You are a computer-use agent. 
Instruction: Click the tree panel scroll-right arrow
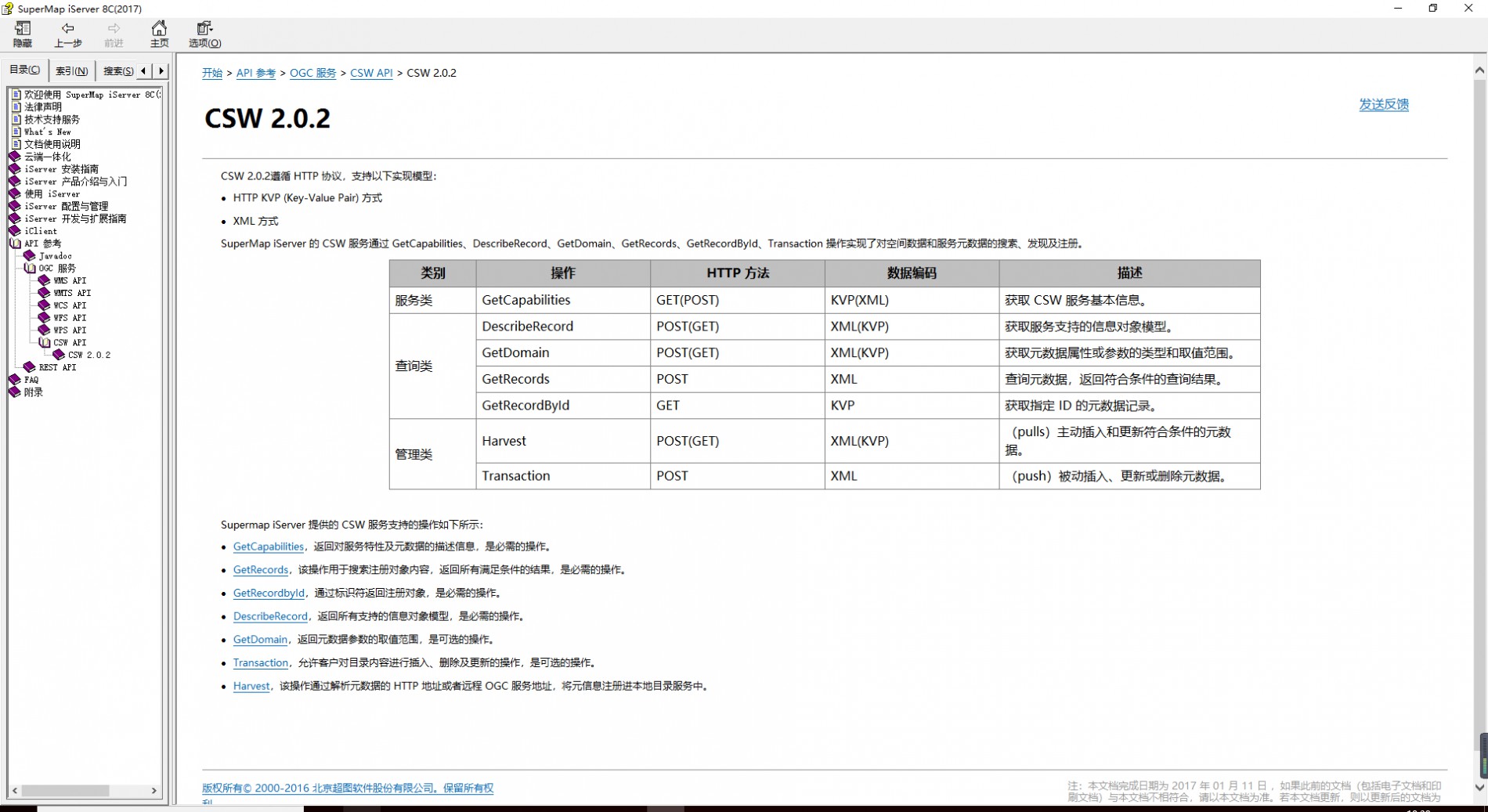click(x=154, y=791)
